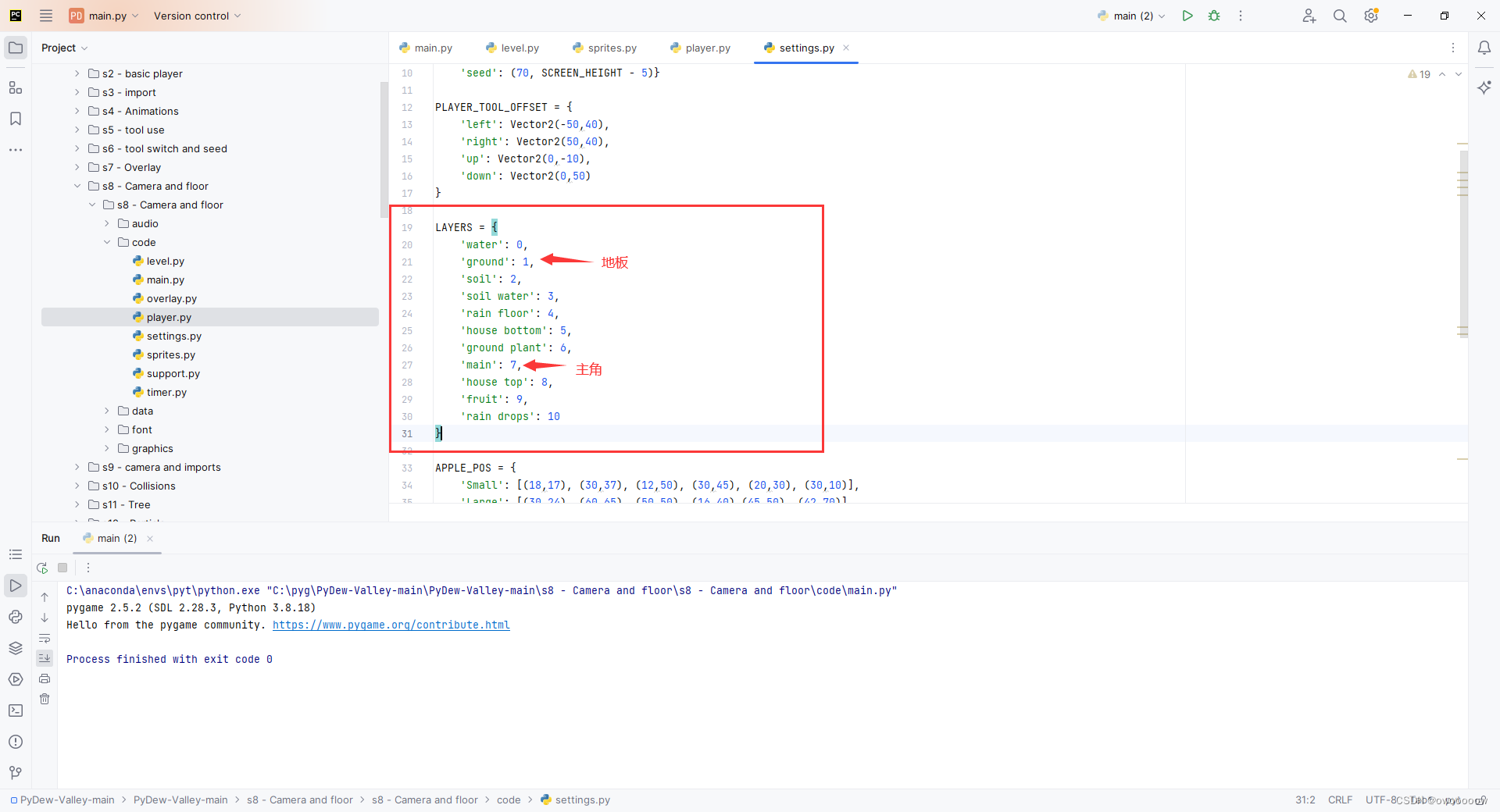Rerun main (2) in Run panel
Viewport: 1500px width, 812px height.
pos(42,568)
